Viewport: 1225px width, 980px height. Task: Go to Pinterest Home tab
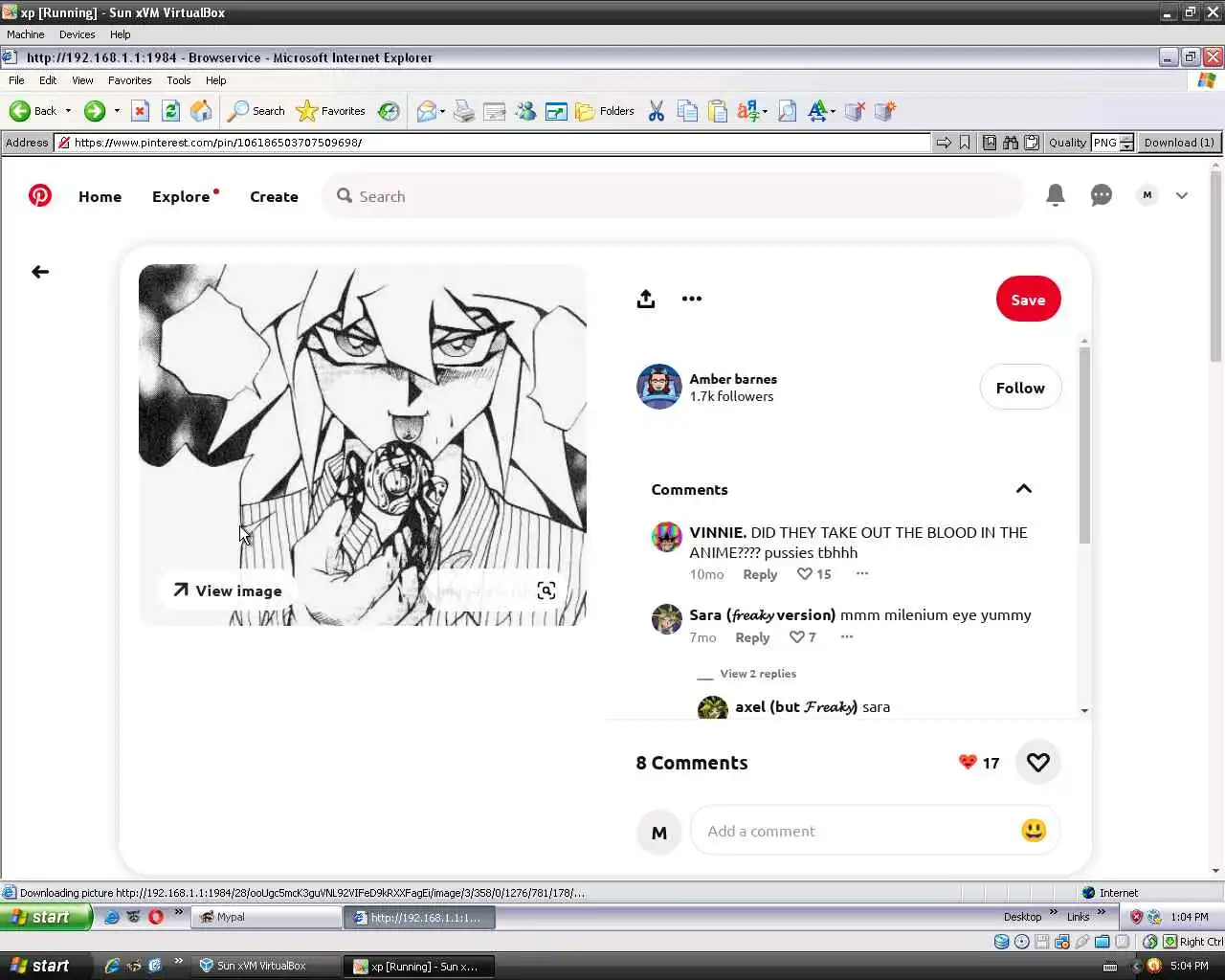(x=100, y=196)
